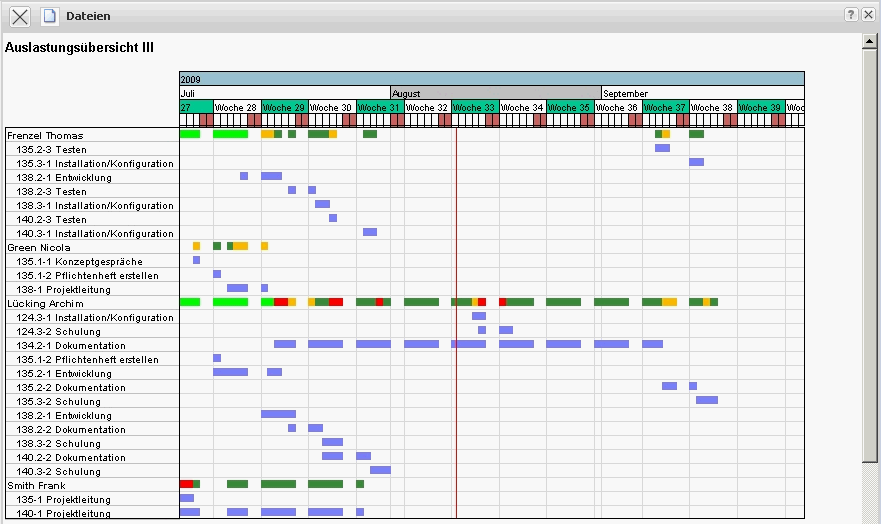Viewport: 881px width, 524px height.
Task: Click the 2009 year header bar
Action: (491, 78)
